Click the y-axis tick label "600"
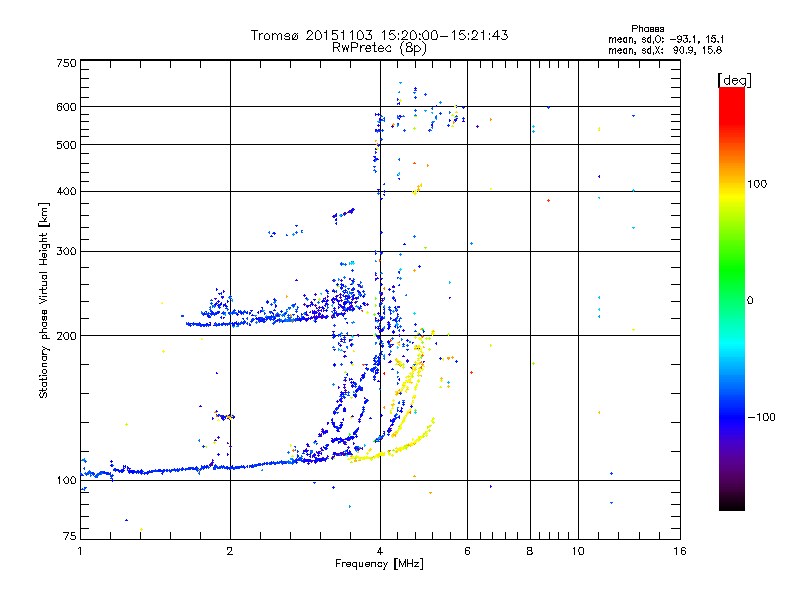The height and width of the screenshot is (600, 800). [67, 107]
